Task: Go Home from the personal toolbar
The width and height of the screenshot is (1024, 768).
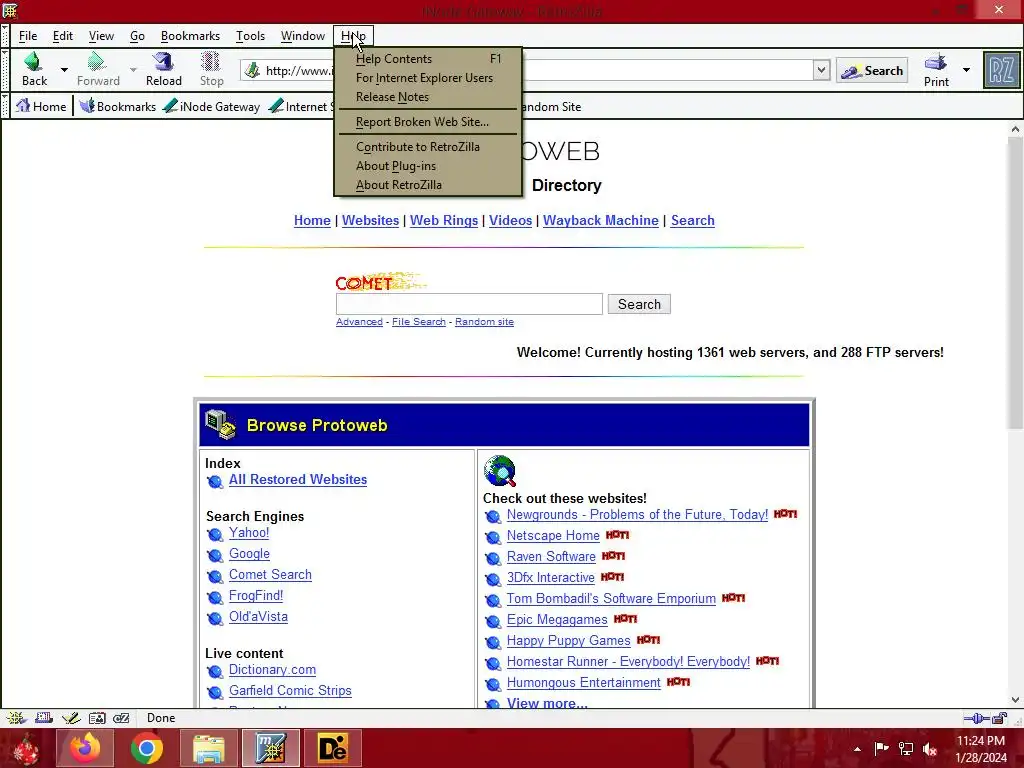Action: pos(41,106)
